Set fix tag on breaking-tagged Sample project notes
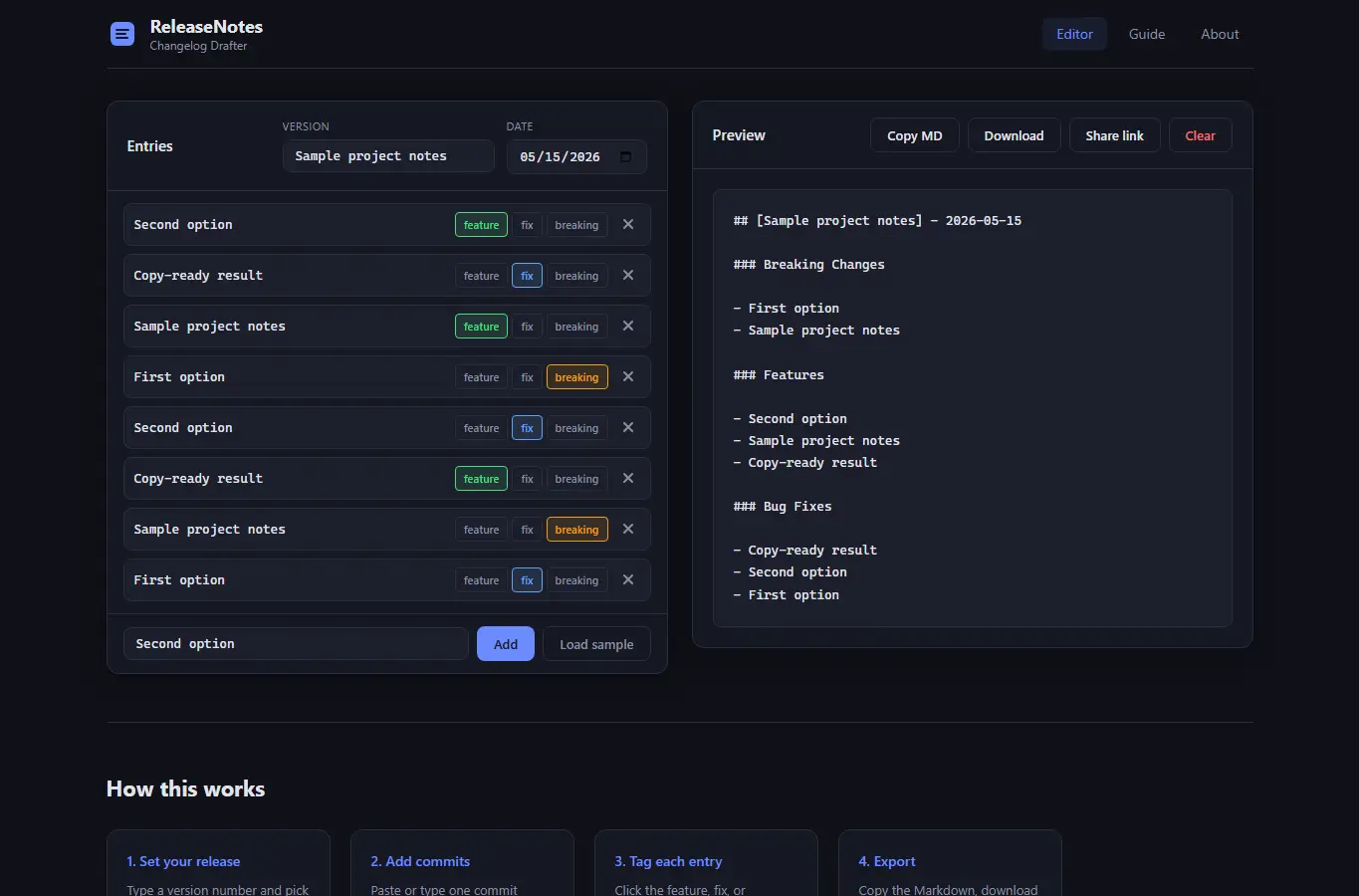 pyautogui.click(x=527, y=530)
